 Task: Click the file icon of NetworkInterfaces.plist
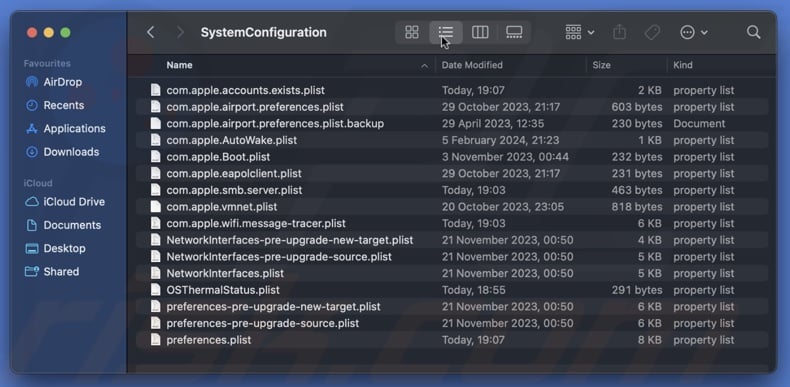point(156,273)
